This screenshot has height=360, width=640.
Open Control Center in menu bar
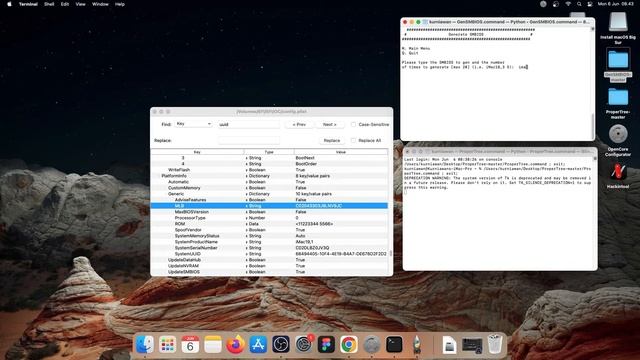point(590,4)
